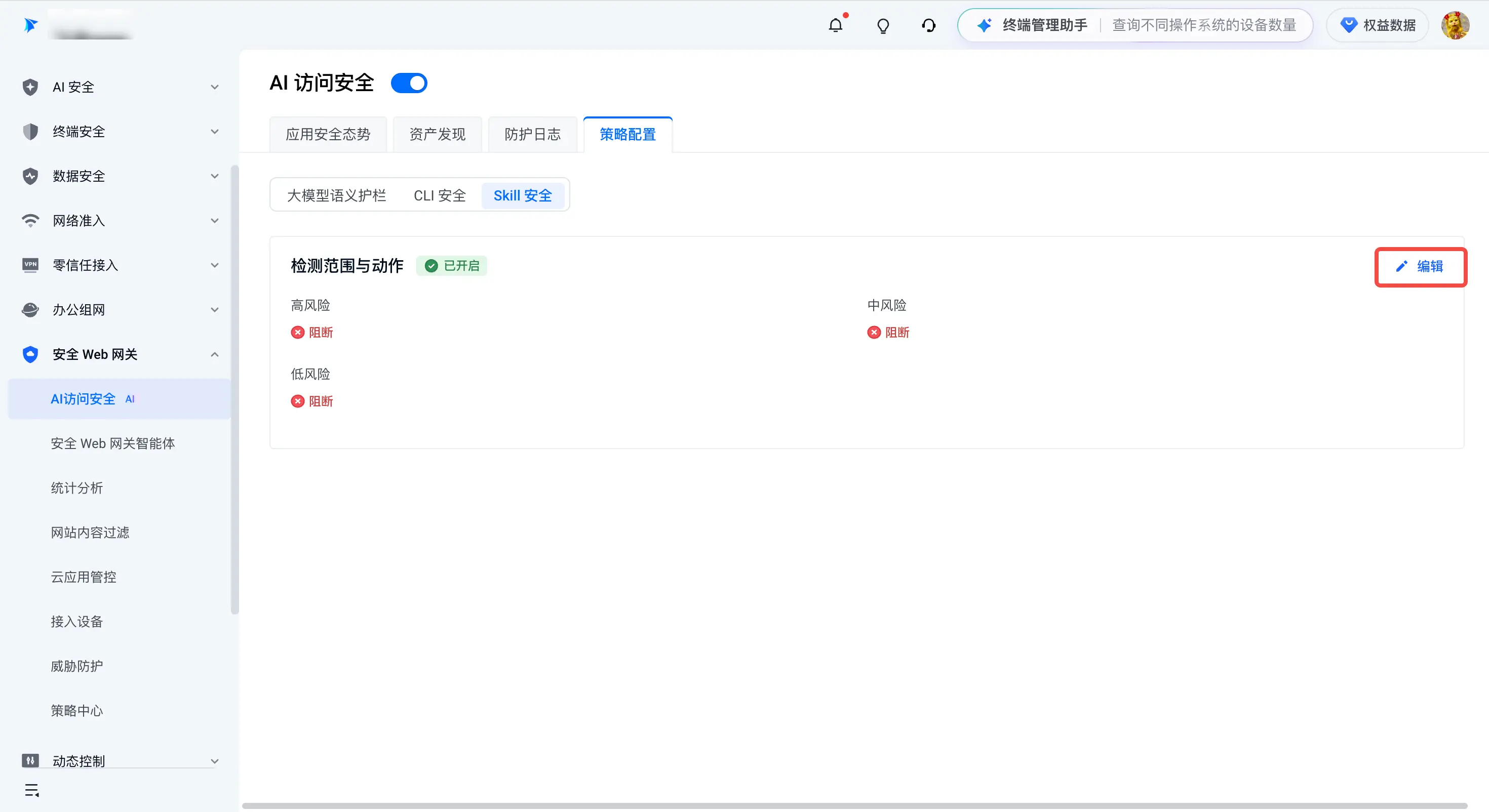The width and height of the screenshot is (1489, 812).
Task: Open the notifications bell icon
Action: click(x=835, y=25)
